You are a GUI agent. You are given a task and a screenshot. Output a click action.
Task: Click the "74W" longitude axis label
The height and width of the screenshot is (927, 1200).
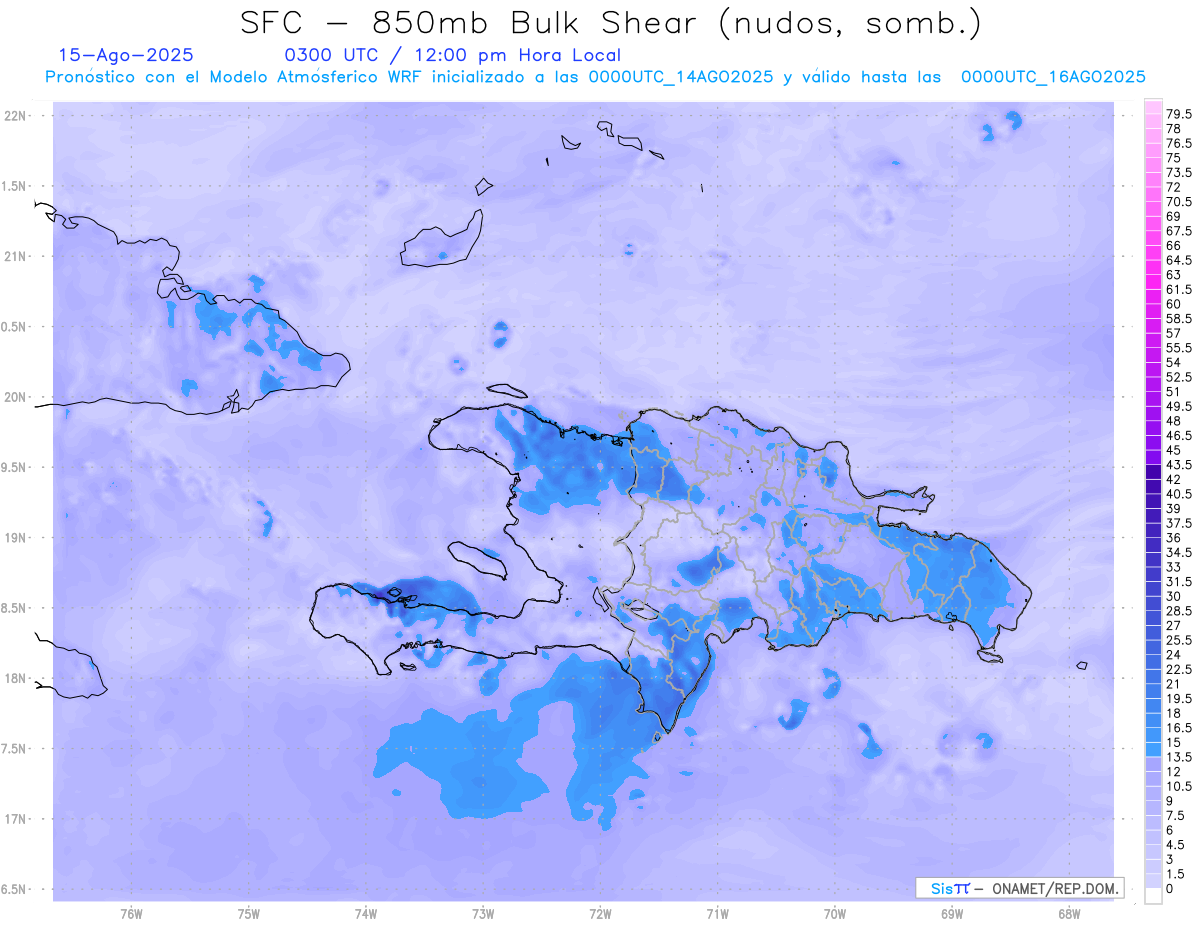pyautogui.click(x=366, y=914)
